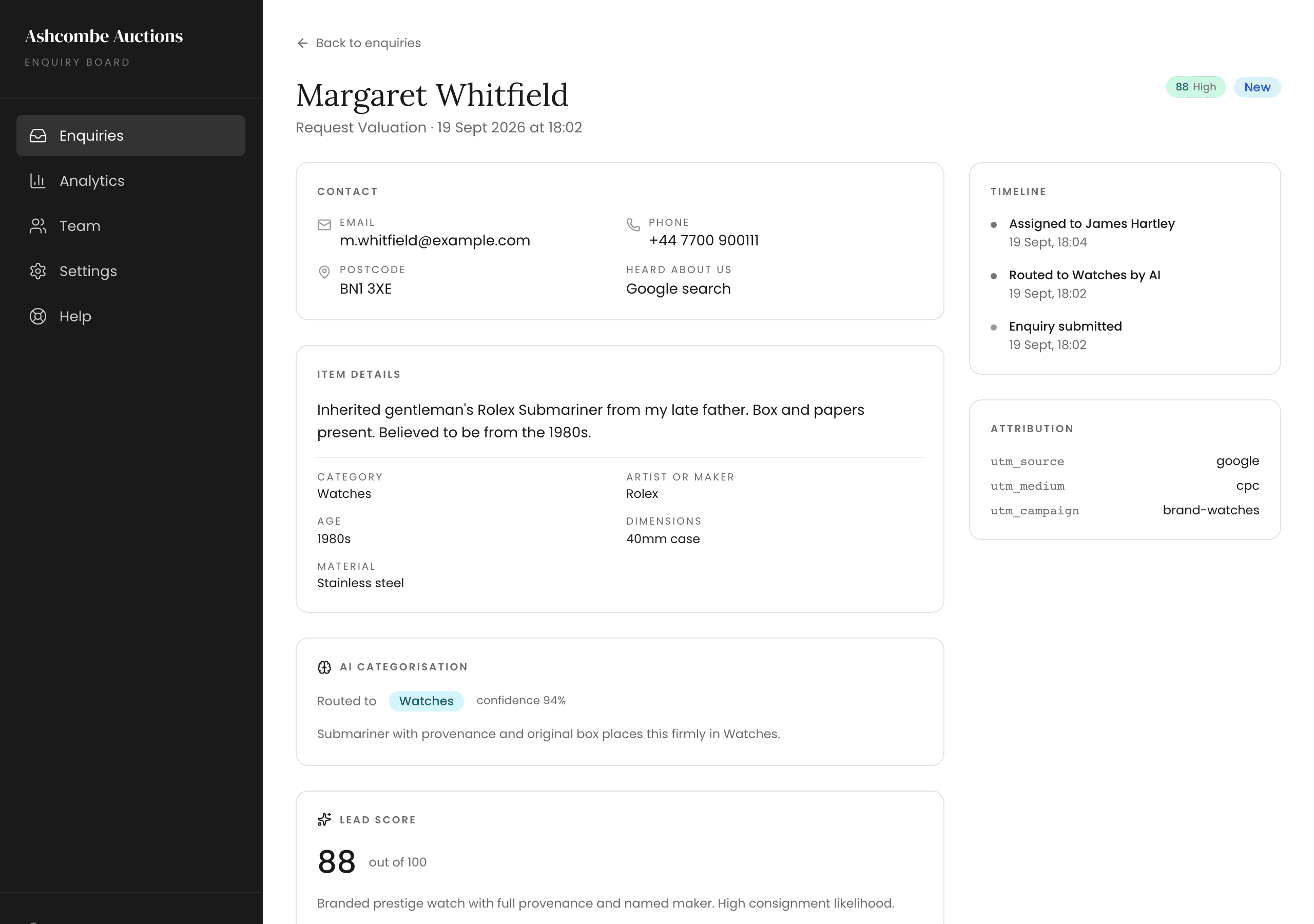1314x924 pixels.
Task: Click the AI Categorisation brain icon
Action: click(x=324, y=667)
